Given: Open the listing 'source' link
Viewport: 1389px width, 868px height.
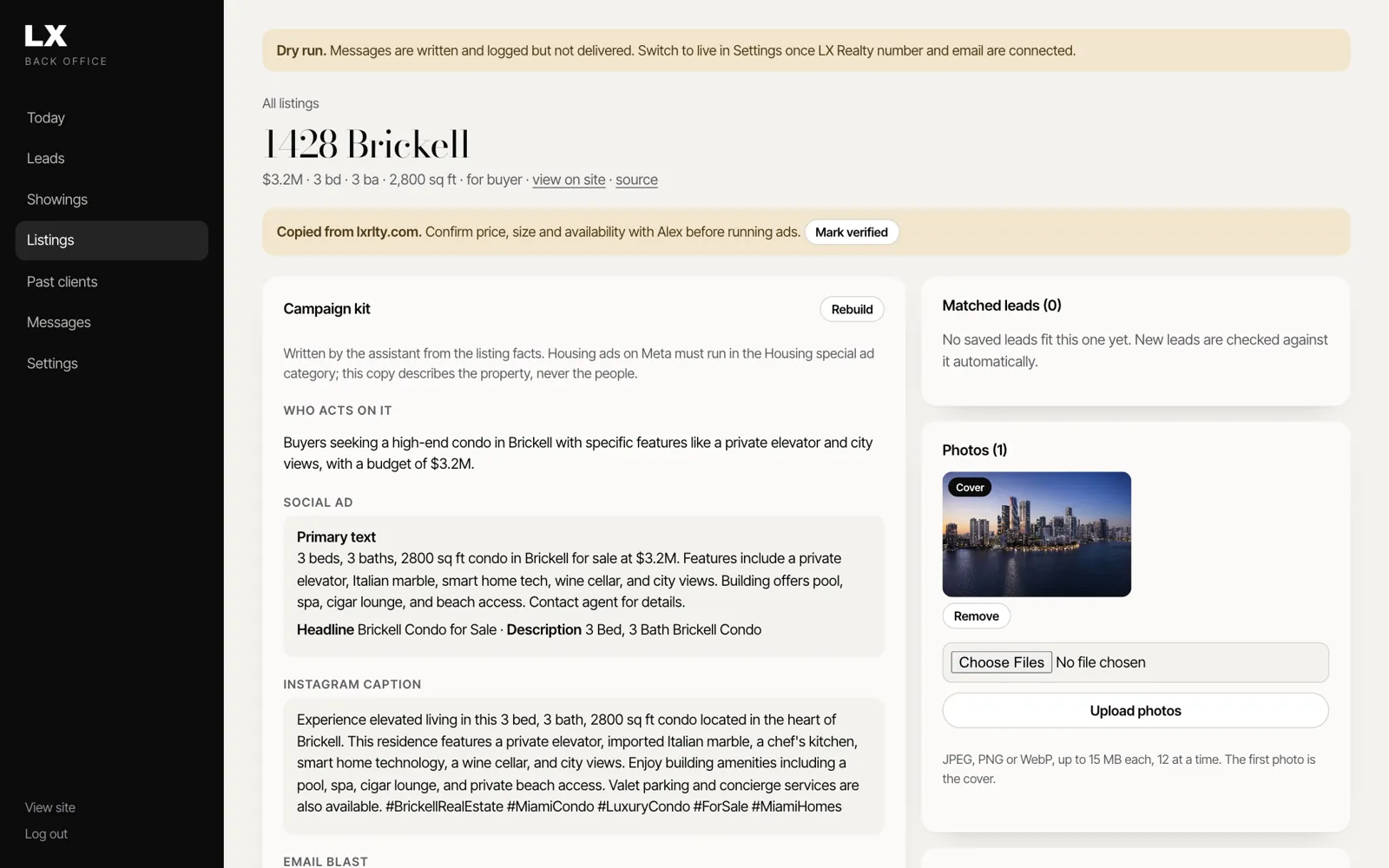Looking at the screenshot, I should coord(636,180).
